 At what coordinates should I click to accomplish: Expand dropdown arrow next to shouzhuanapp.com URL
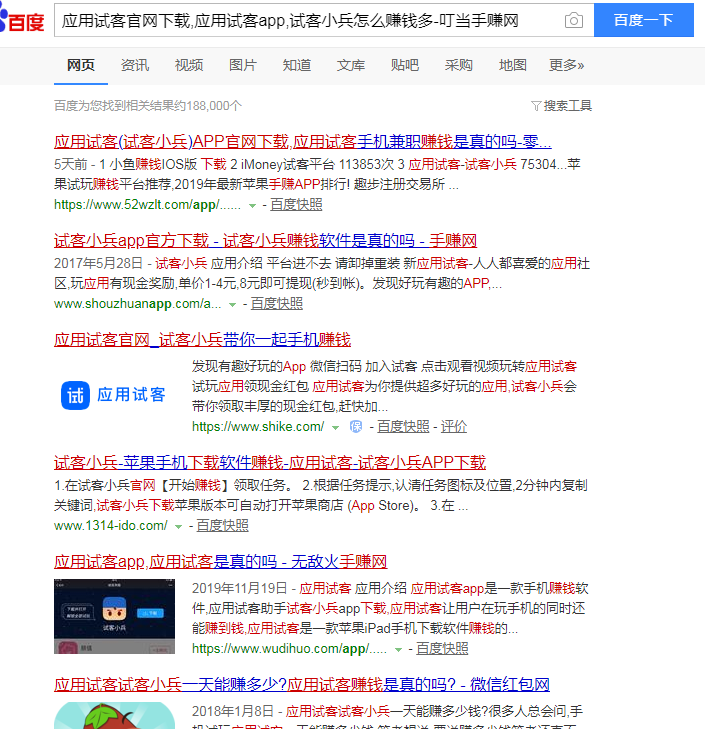coord(233,305)
